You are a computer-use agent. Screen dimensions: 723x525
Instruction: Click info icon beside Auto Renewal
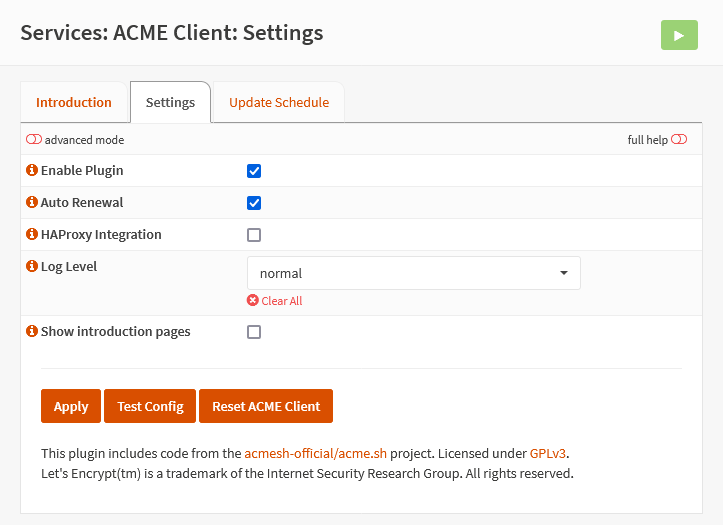32,203
